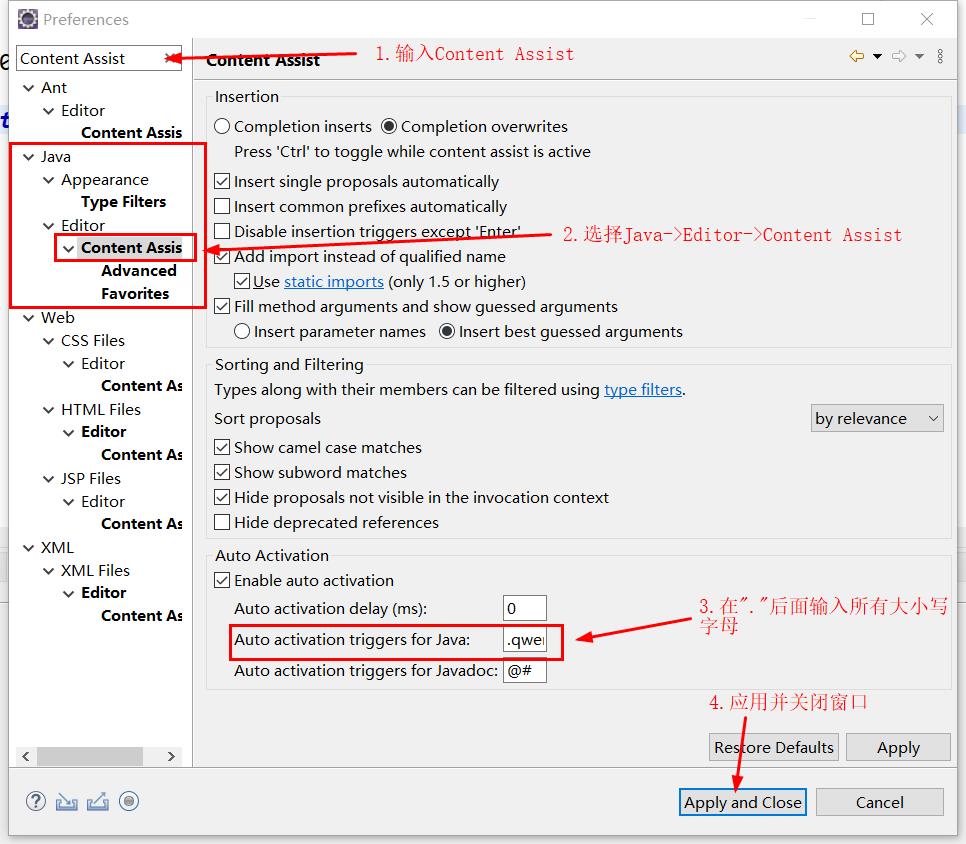Click the Oomph preference recorder icon

pos(129,801)
